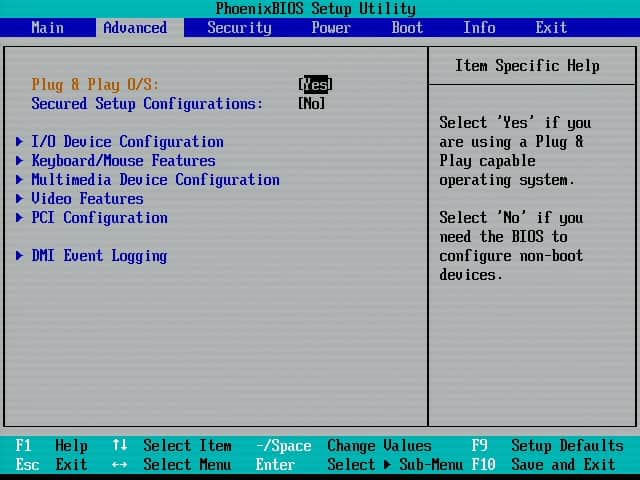640x480 pixels.
Task: Click the F10 key legend
Action: pos(483,464)
